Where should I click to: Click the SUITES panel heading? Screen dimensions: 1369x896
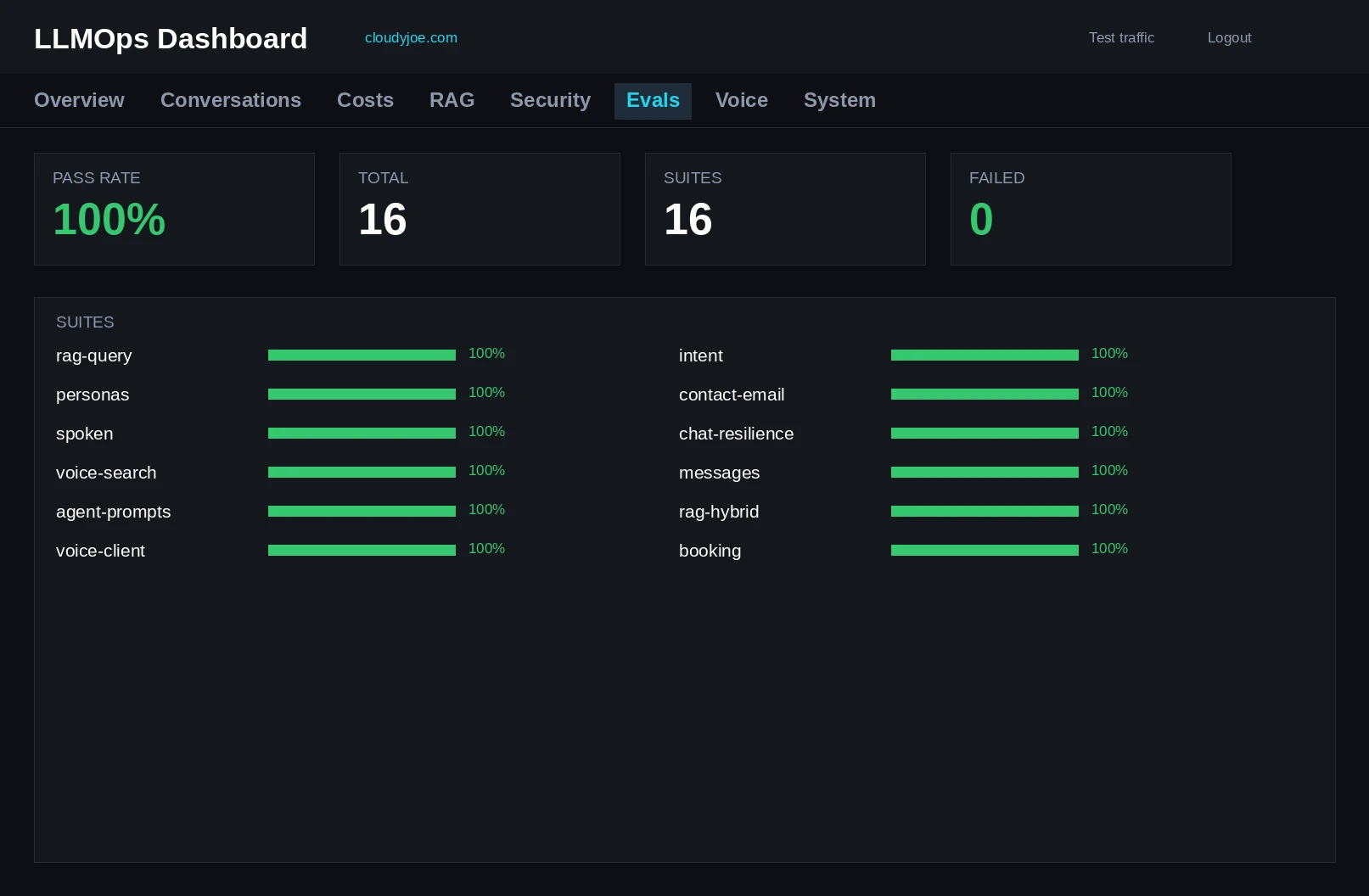[85, 322]
